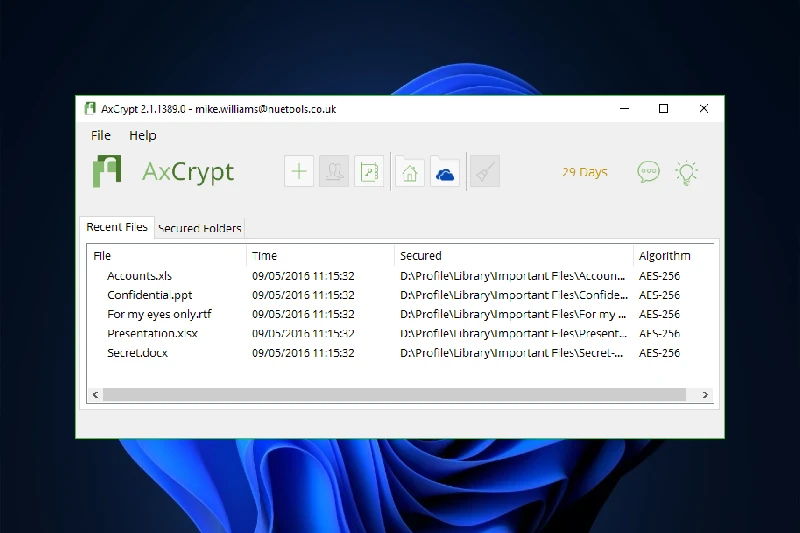Click the AxCrypt logo in toolbar
800x533 pixels.
[163, 171]
